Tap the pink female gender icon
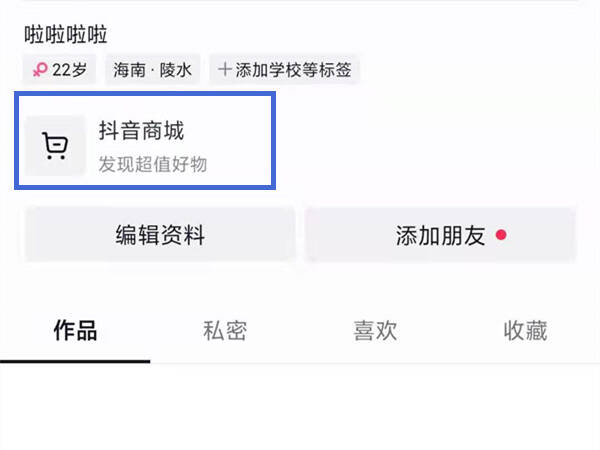The height and width of the screenshot is (450, 600). (x=40, y=70)
